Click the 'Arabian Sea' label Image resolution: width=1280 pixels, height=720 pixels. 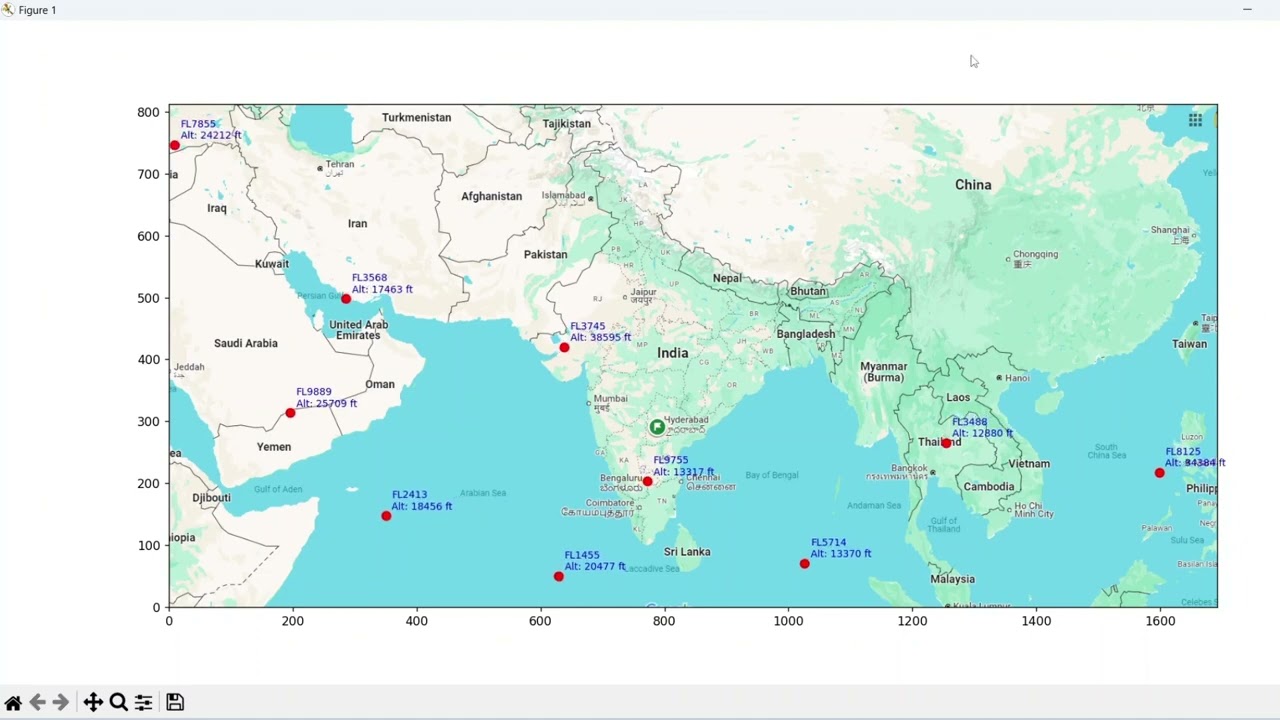[x=483, y=493]
